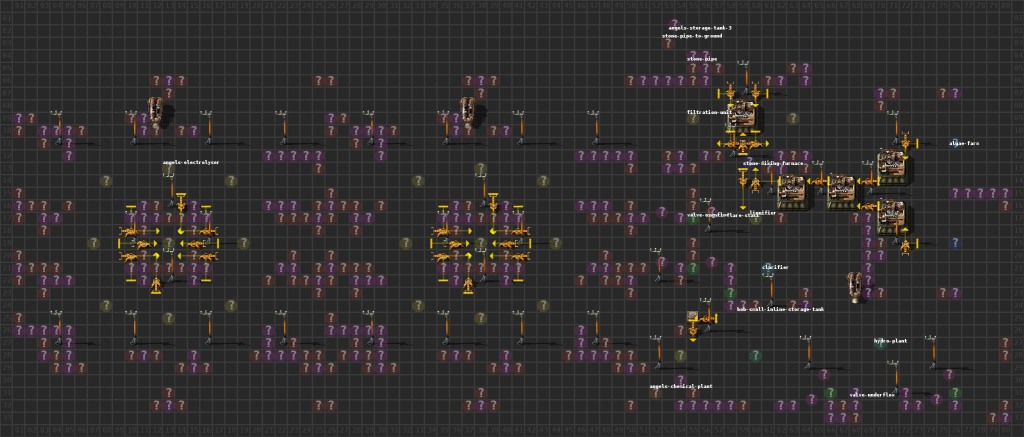
Task: Select the inserter at bottom of left electrolyser cluster
Action: (155, 285)
